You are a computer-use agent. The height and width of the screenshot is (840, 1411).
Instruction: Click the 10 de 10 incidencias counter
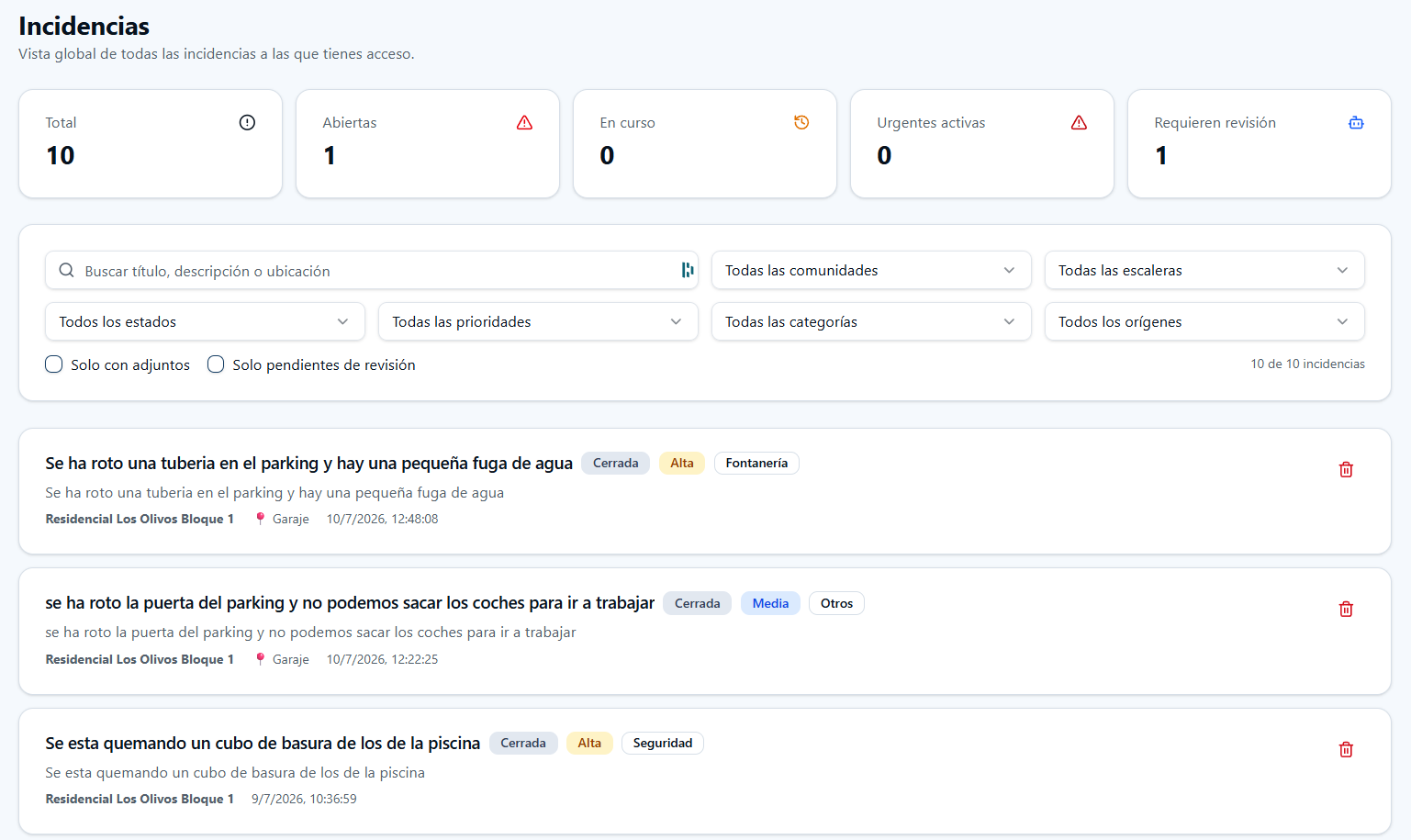point(1307,364)
